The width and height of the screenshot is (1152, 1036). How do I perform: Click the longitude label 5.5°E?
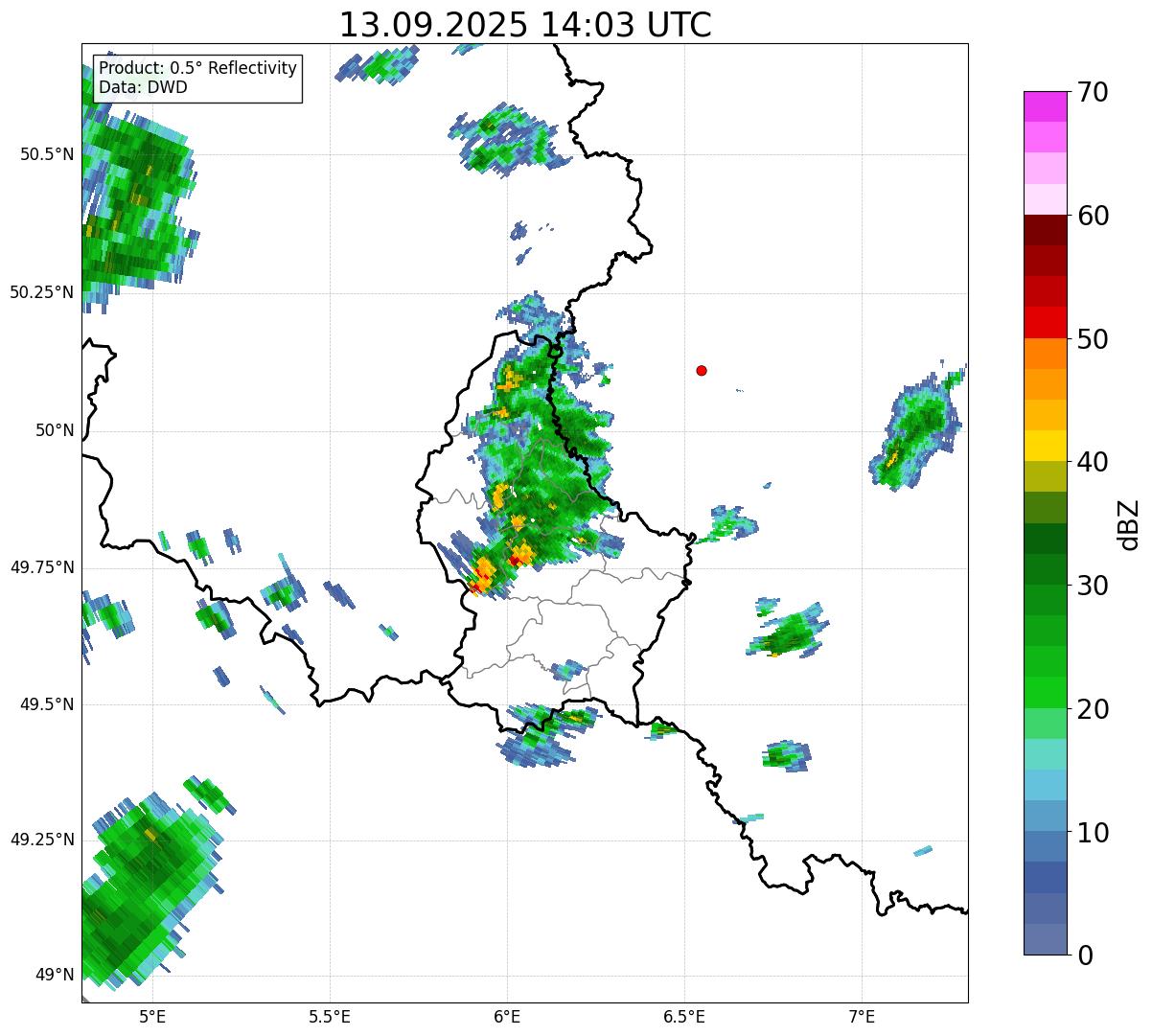[x=330, y=1016]
